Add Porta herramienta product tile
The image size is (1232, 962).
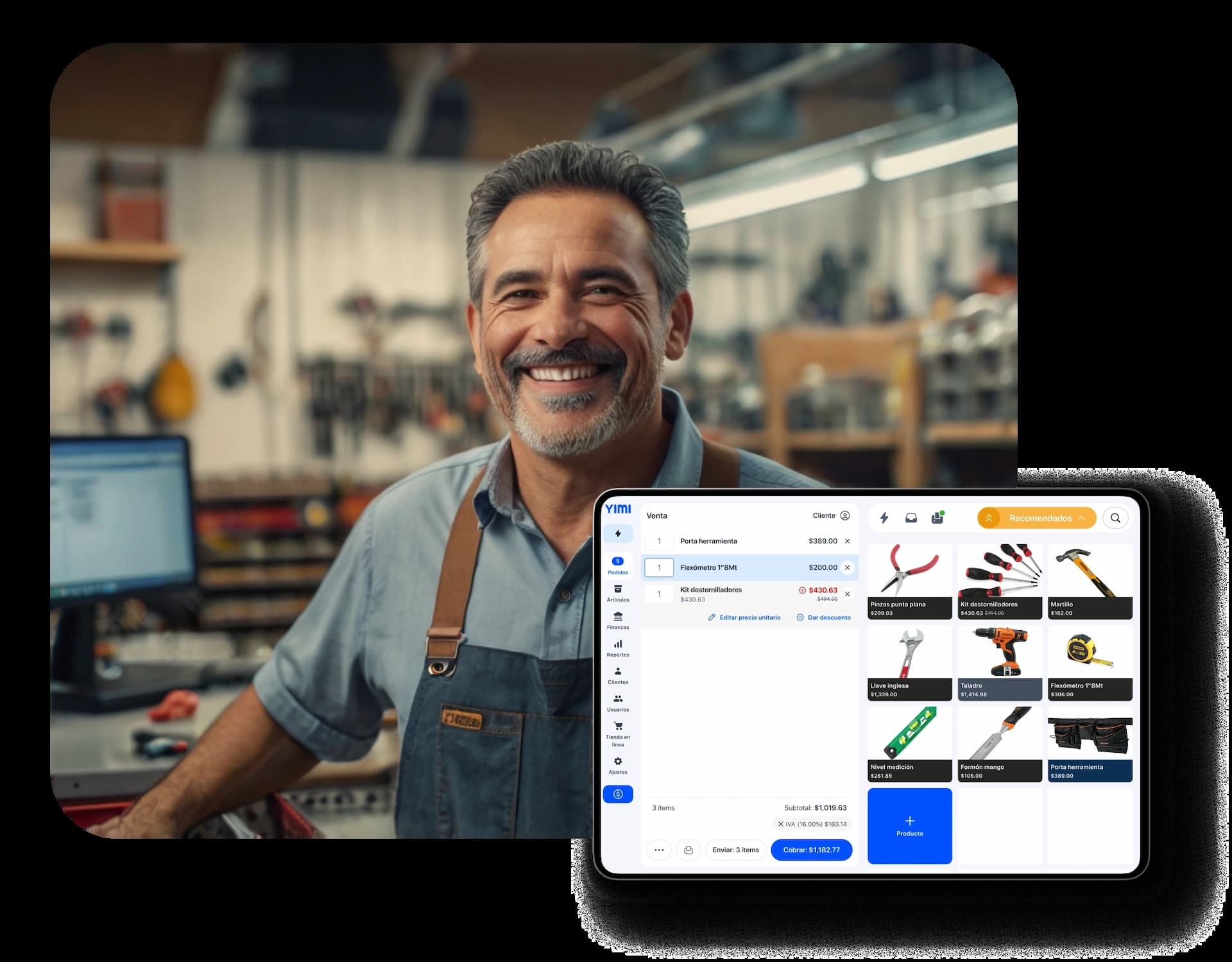coord(1090,744)
